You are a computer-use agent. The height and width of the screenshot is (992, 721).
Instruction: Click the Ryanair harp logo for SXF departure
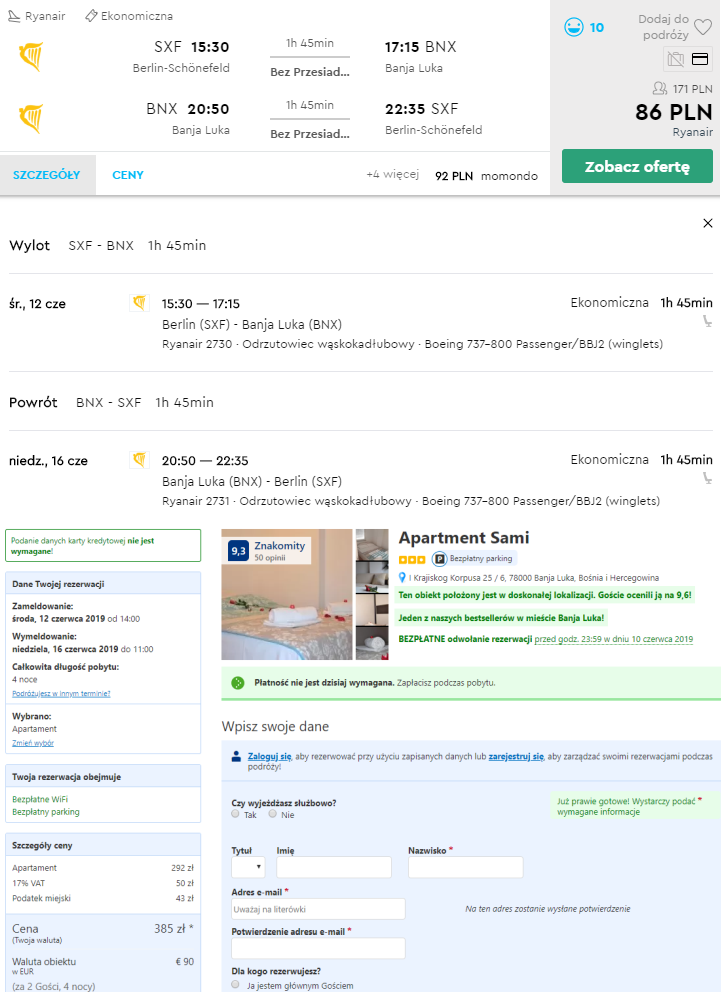coord(31,56)
